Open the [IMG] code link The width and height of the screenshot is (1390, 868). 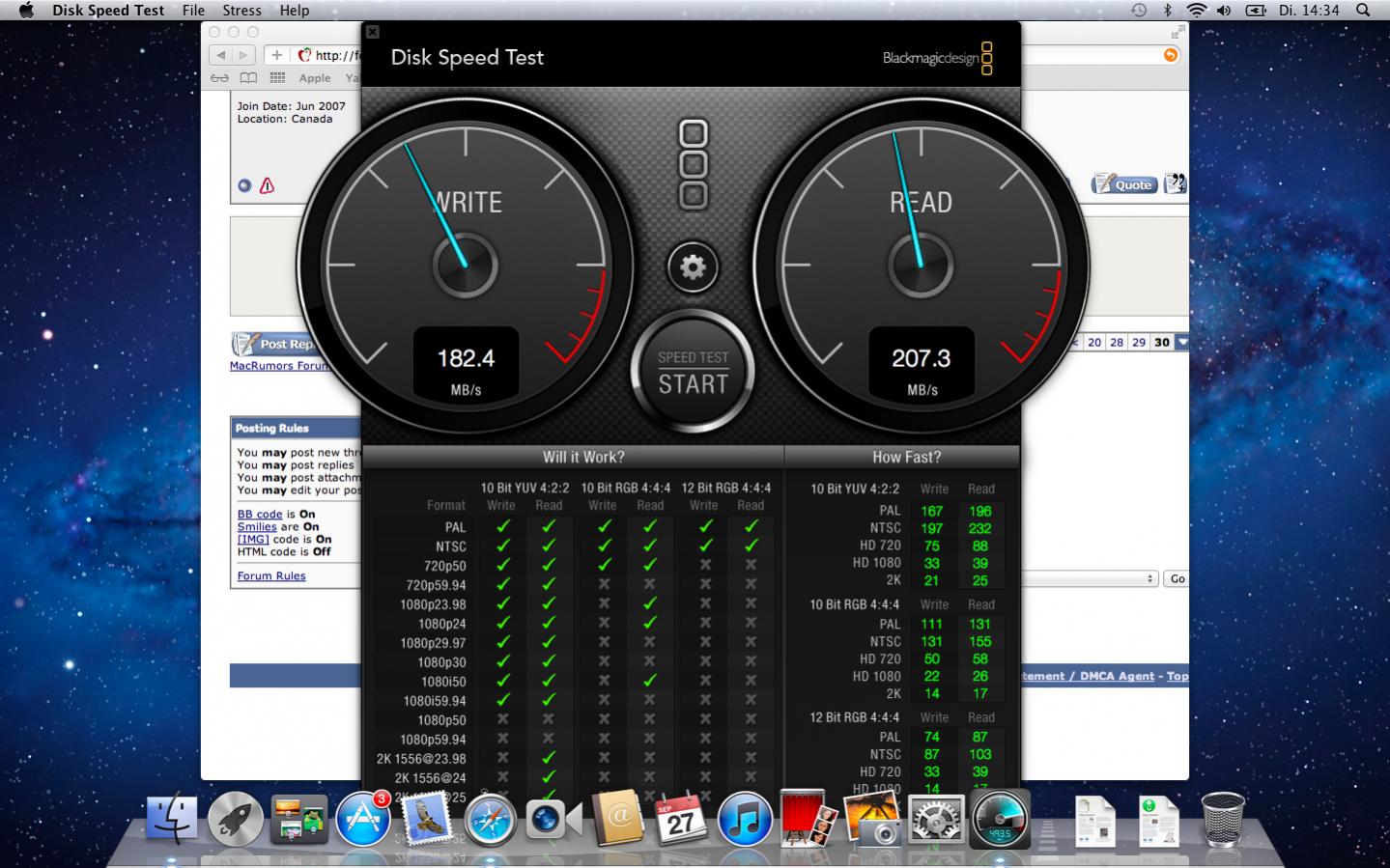[x=253, y=540]
